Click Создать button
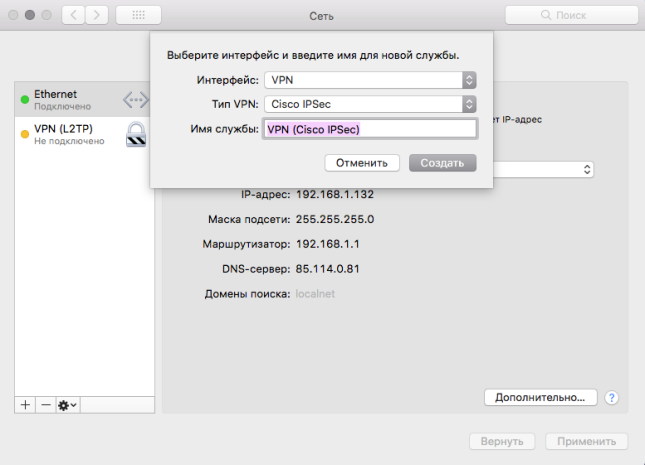Screen dimensions: 645x465 443,163
